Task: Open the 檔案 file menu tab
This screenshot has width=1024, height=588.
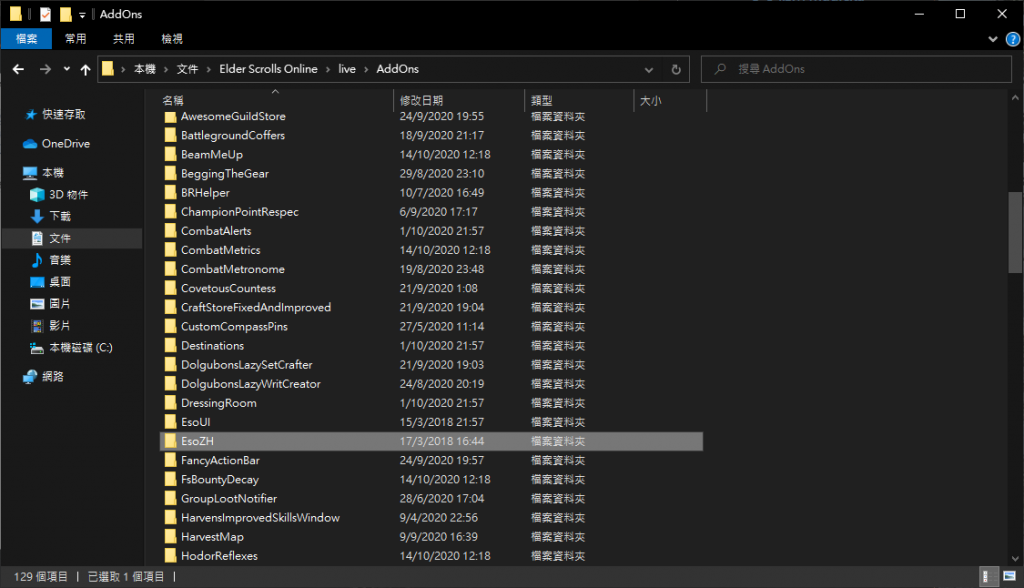Action: 26,39
